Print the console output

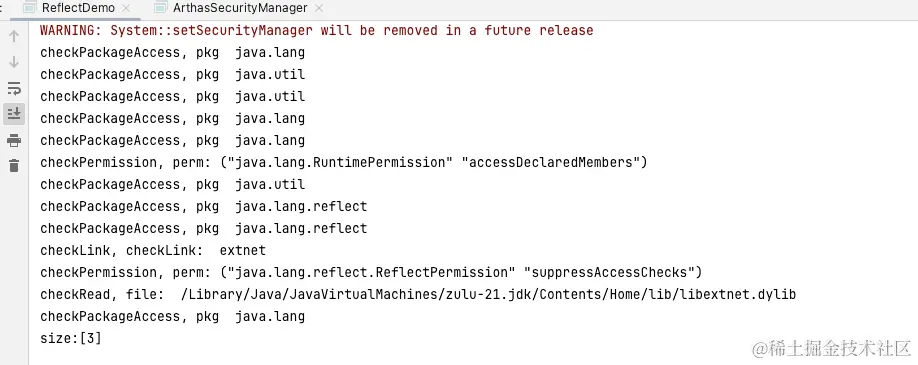tap(14, 141)
